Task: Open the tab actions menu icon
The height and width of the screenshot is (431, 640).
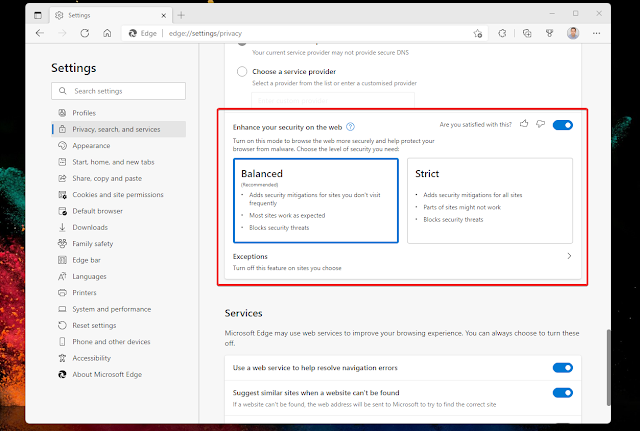Action: [38, 15]
